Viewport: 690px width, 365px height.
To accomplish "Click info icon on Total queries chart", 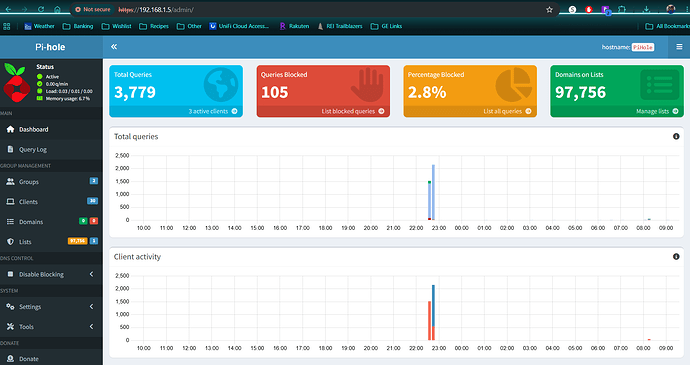I will (x=676, y=136).
